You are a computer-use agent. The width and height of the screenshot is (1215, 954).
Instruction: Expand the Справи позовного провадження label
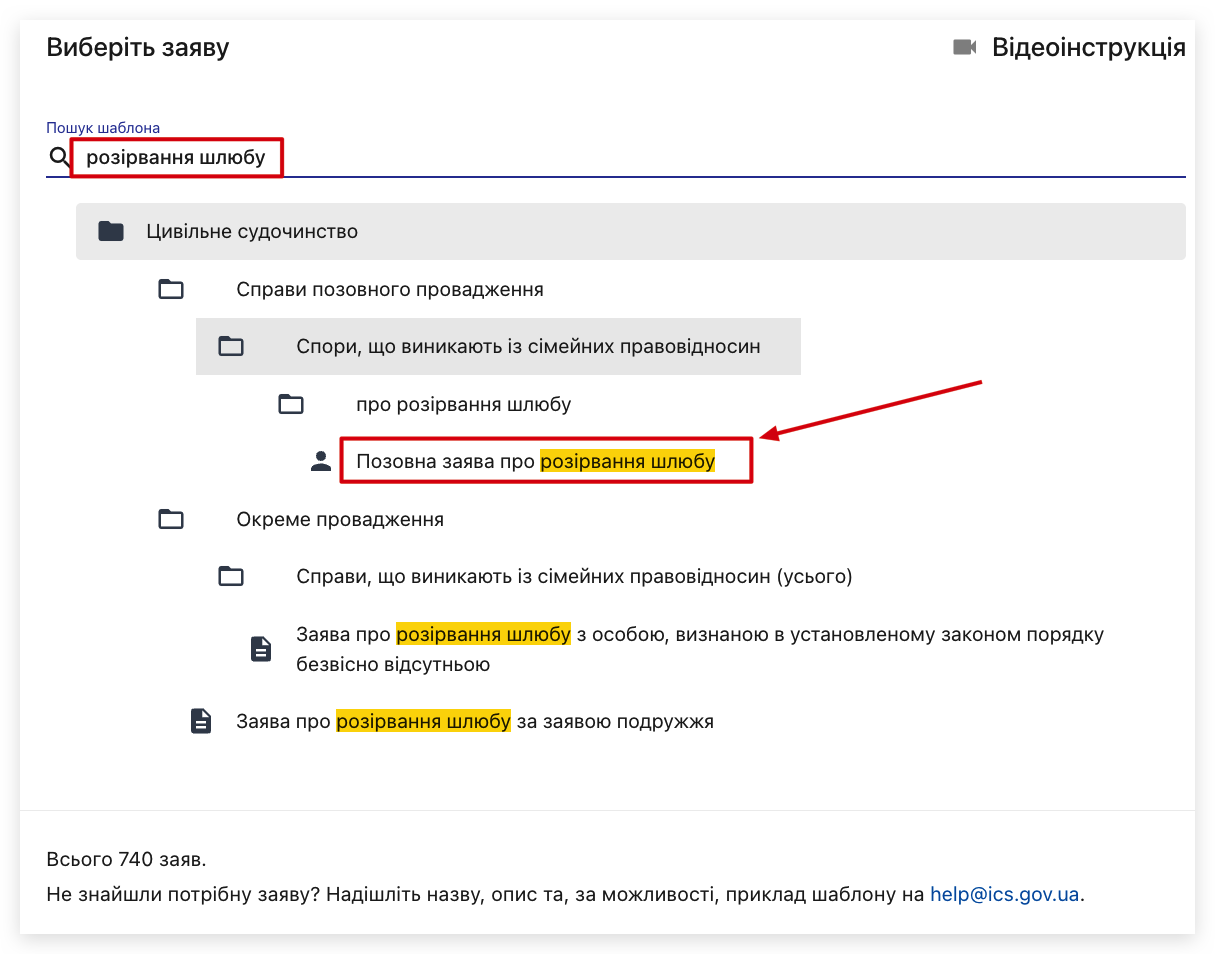[390, 290]
